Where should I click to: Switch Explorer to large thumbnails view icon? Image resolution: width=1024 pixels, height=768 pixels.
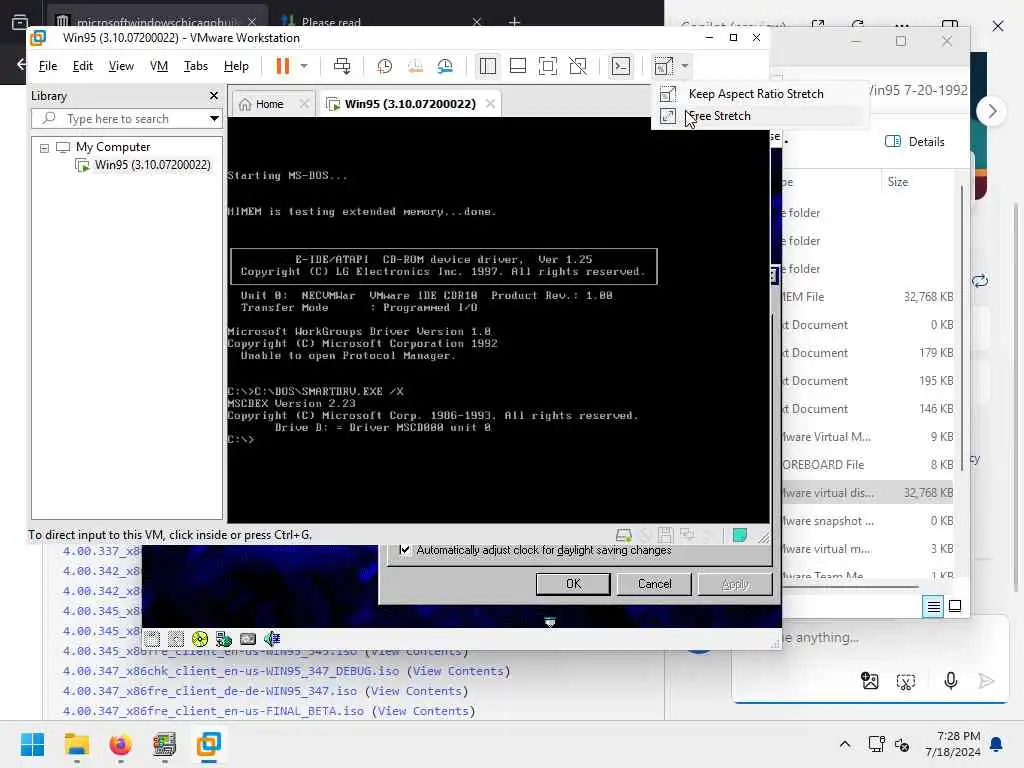coord(955,607)
